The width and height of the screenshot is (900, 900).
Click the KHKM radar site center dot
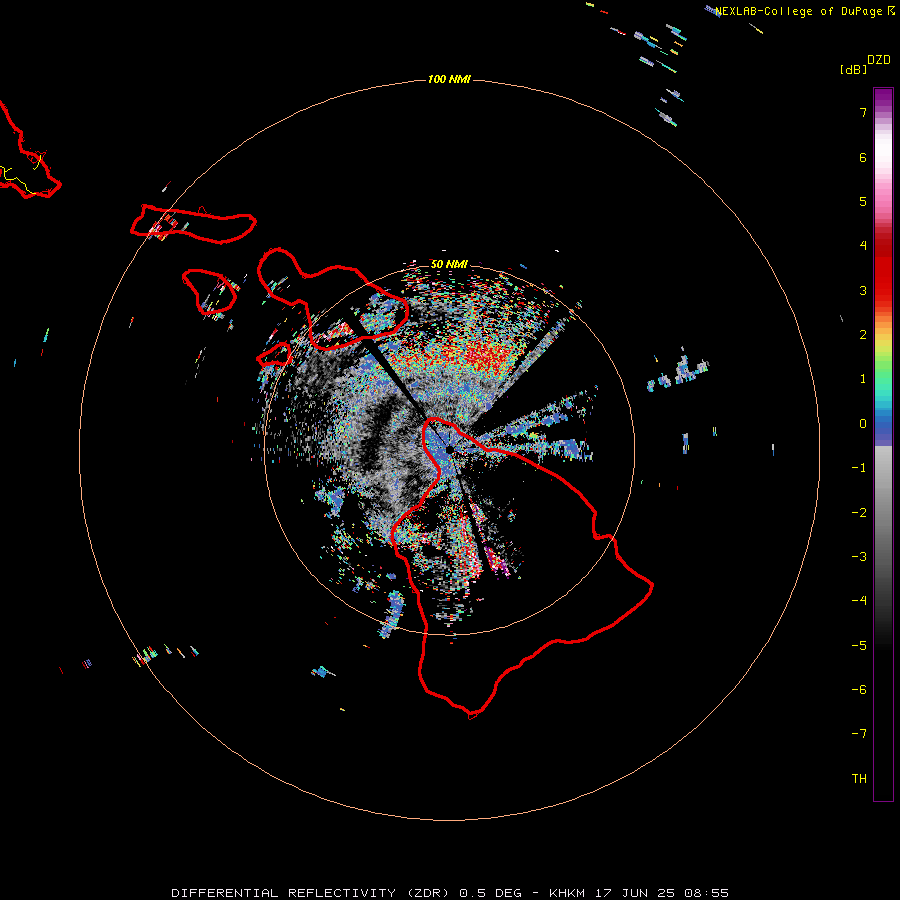[449, 450]
